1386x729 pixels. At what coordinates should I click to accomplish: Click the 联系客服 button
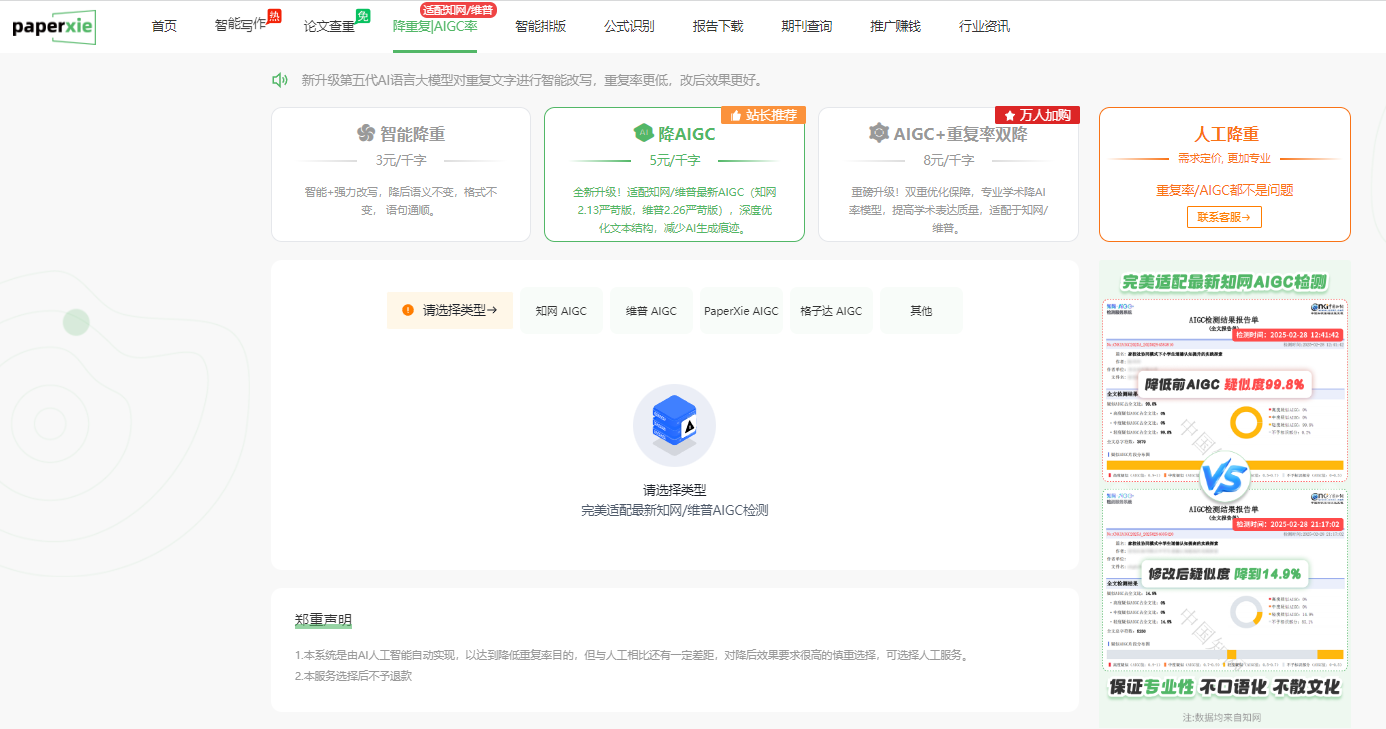pyautogui.click(x=1224, y=216)
